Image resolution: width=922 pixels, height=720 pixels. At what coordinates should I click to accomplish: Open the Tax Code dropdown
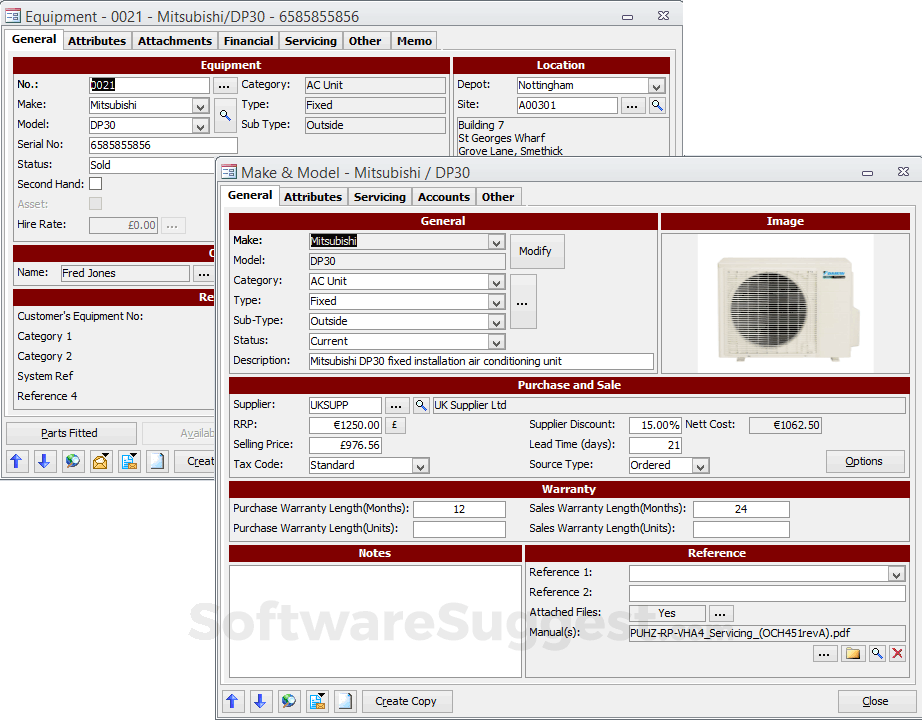(420, 466)
